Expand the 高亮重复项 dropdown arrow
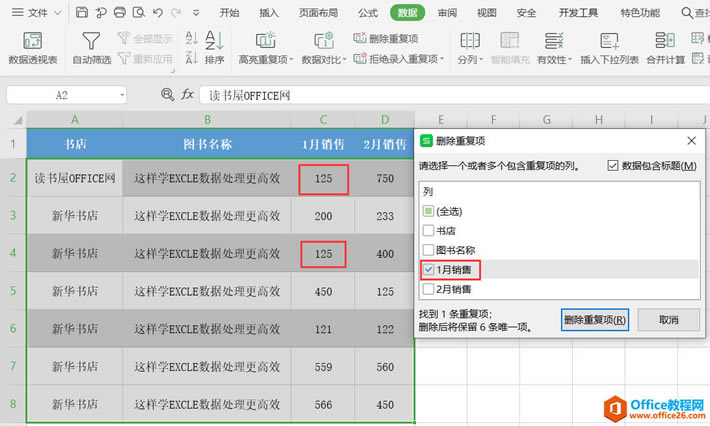The width and height of the screenshot is (710, 426). pyautogui.click(x=291, y=60)
